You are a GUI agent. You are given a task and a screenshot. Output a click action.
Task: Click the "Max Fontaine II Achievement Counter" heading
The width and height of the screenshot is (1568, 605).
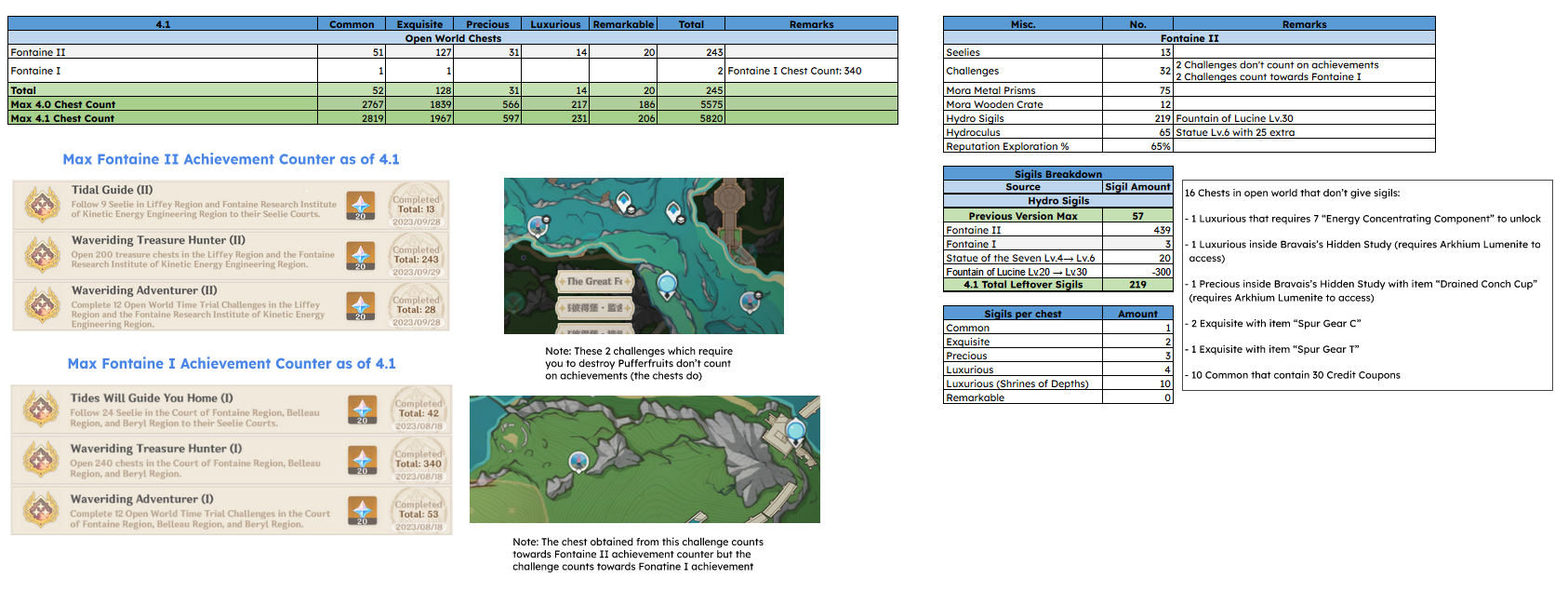click(231, 159)
